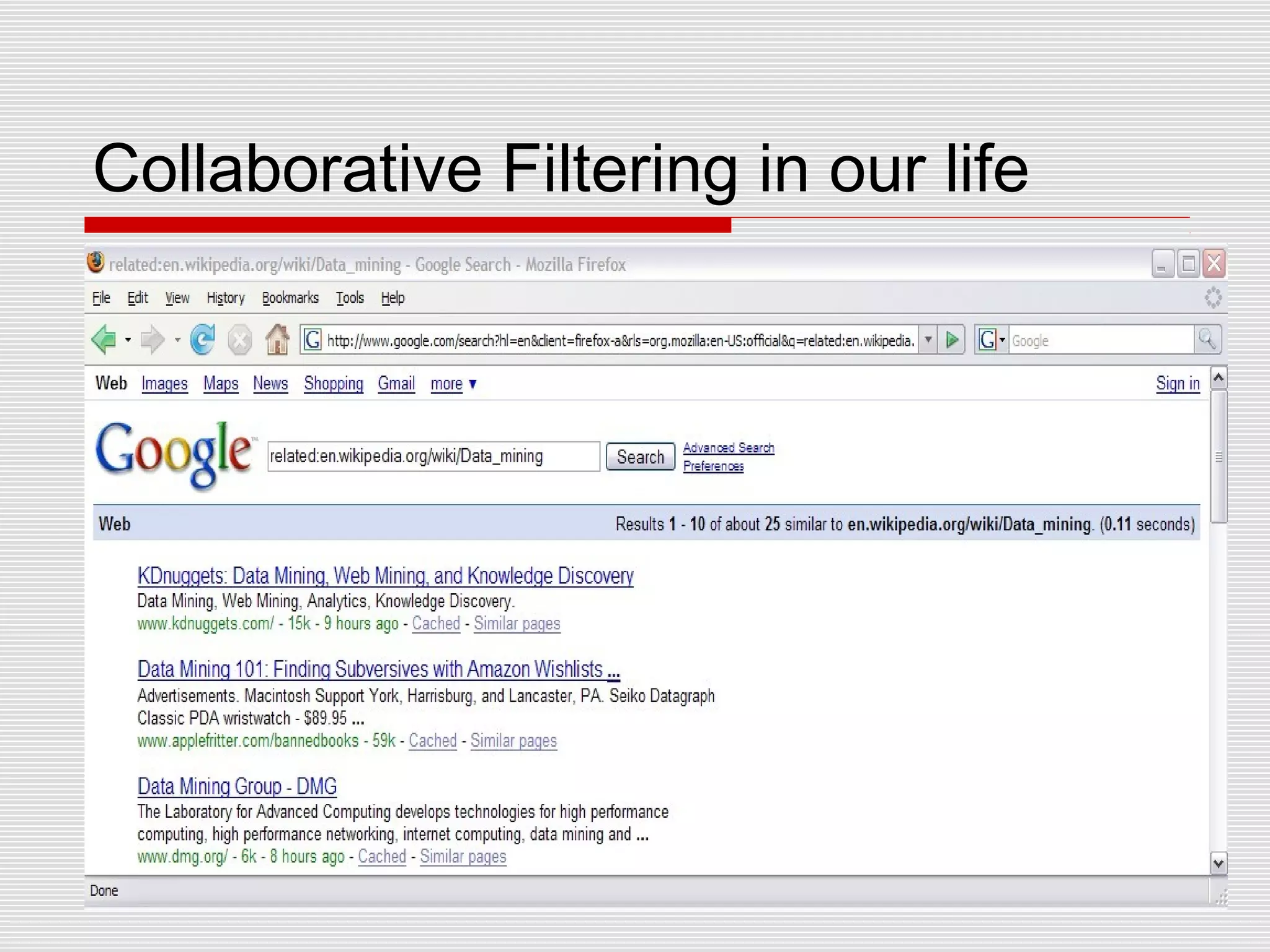The image size is (1270, 952).
Task: Maximize the Firefox window
Action: click(1188, 263)
